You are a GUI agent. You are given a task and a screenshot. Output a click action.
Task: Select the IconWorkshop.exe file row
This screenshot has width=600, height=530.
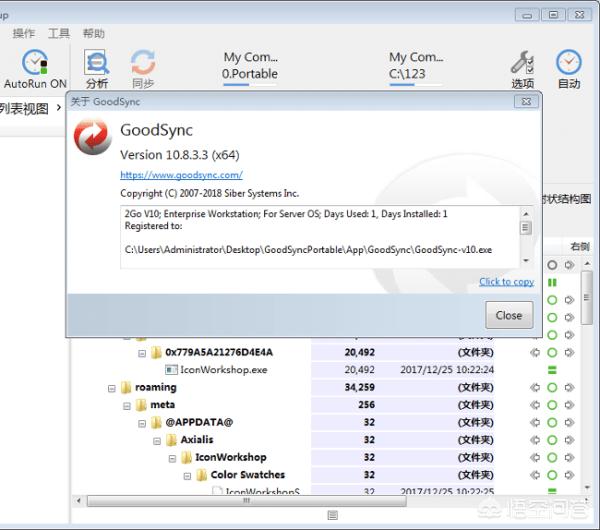coord(282,370)
